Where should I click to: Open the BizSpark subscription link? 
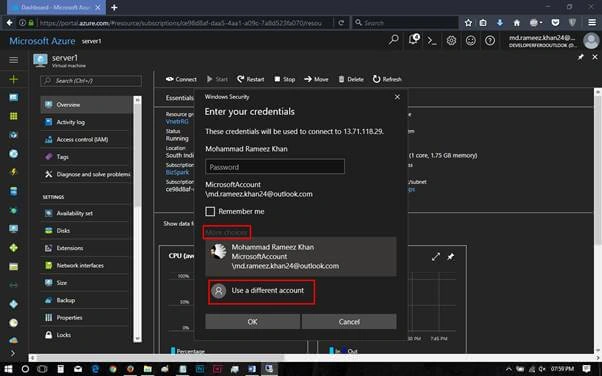(x=177, y=172)
